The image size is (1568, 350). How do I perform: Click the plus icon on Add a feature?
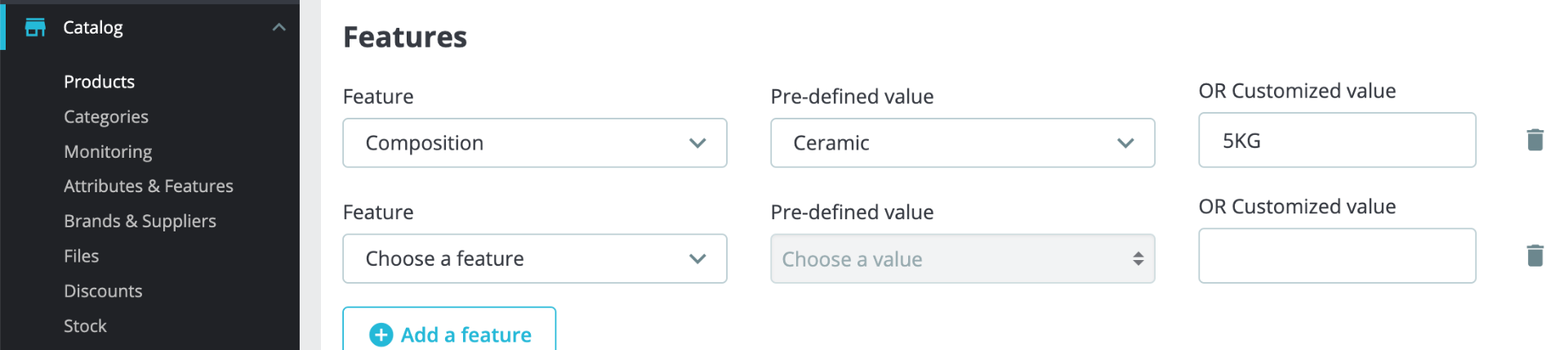[x=381, y=334]
